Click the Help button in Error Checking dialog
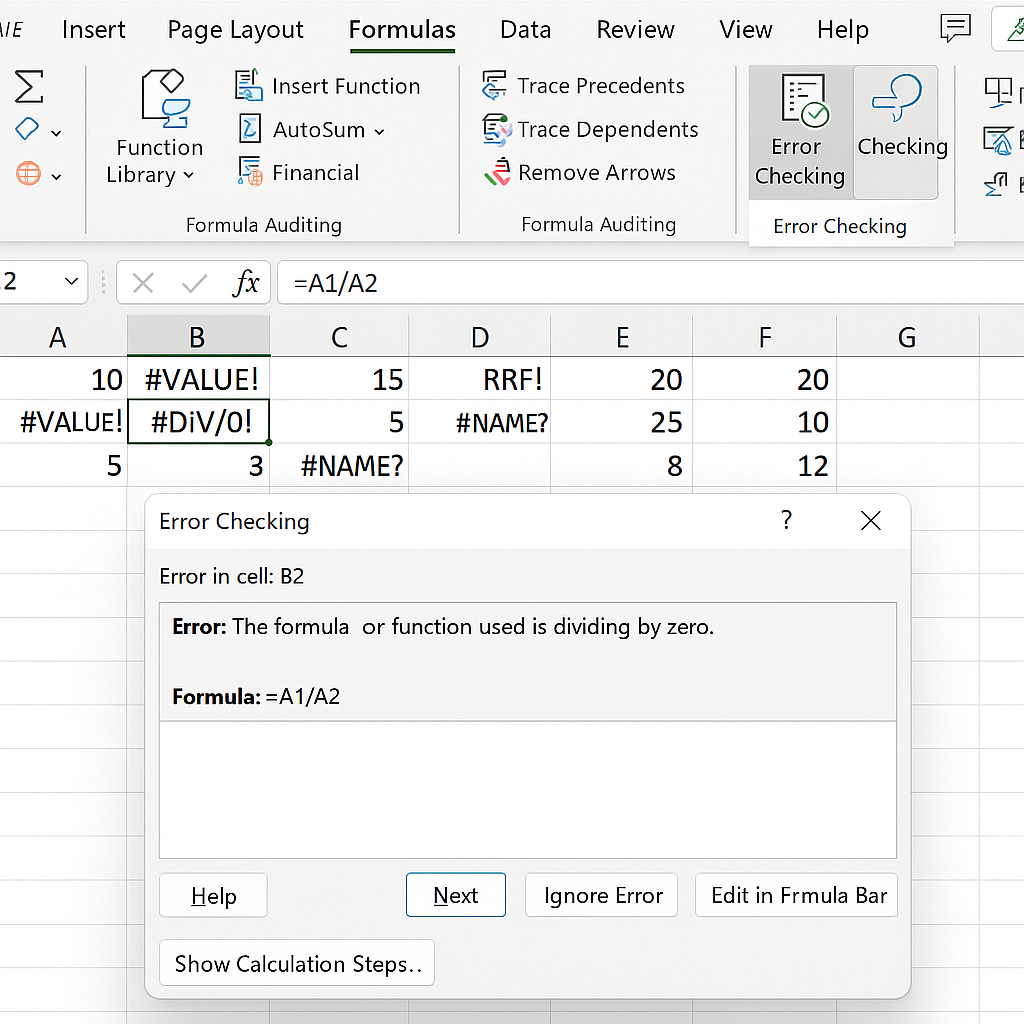Viewport: 1024px width, 1024px height. point(213,895)
